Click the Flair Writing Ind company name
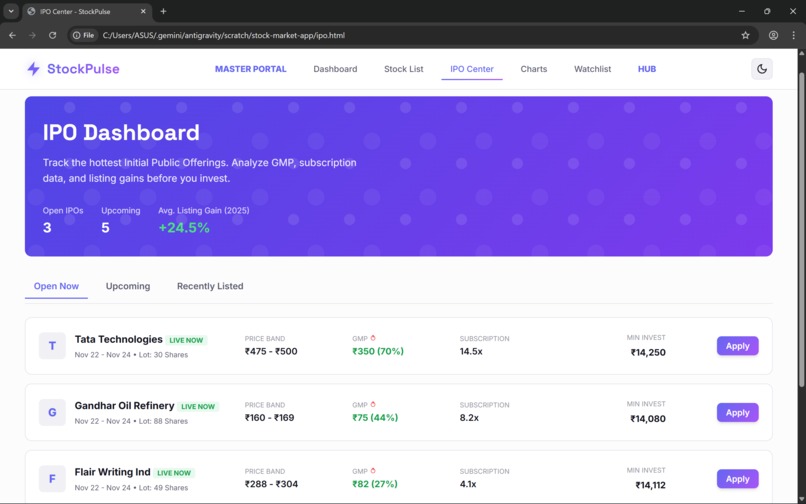The height and width of the screenshot is (504, 806). [113, 472]
